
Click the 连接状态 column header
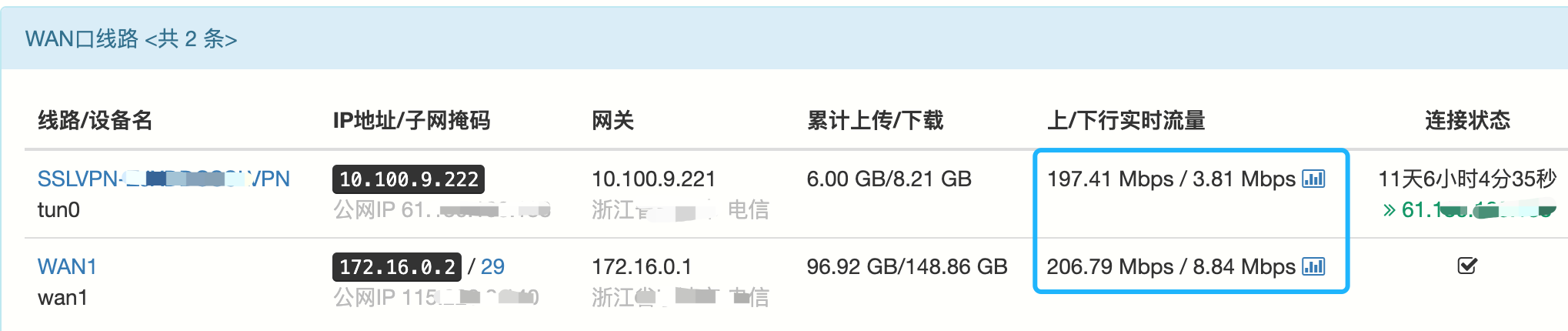coord(1467,120)
